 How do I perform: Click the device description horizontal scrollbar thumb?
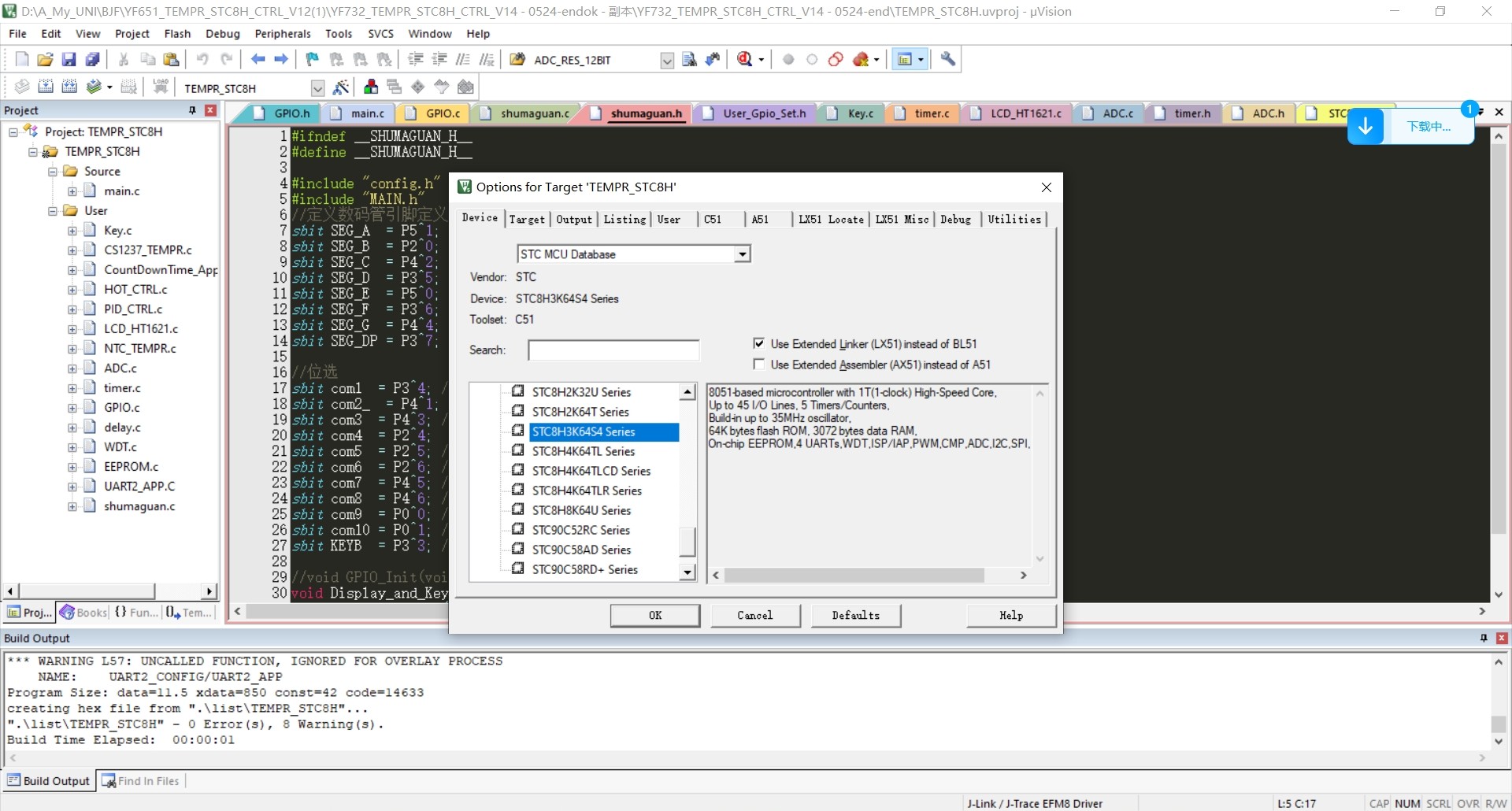[x=854, y=576]
